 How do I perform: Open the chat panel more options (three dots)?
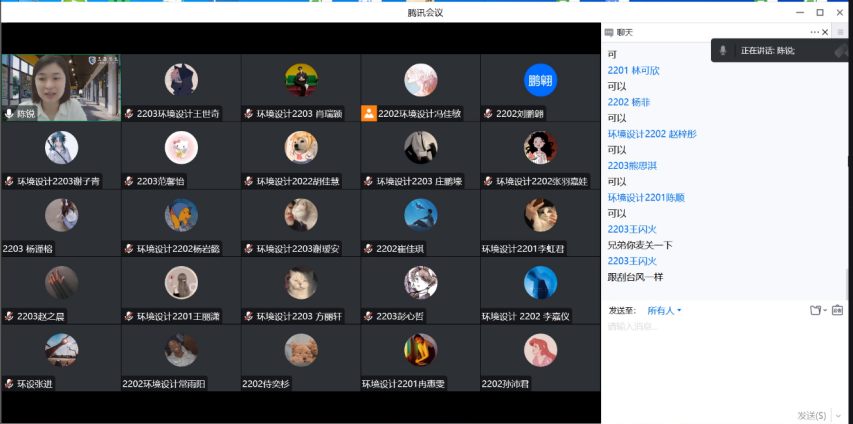(x=814, y=33)
